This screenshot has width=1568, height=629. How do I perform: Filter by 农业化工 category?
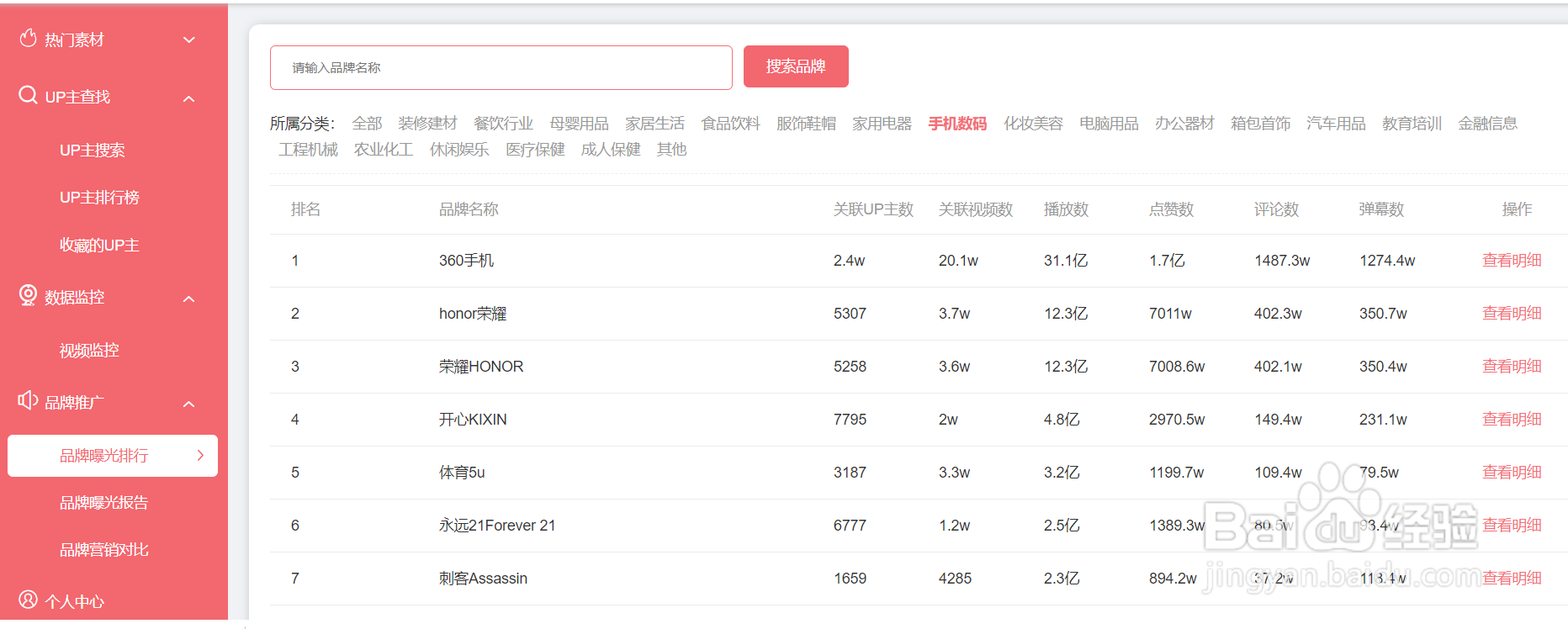(384, 150)
